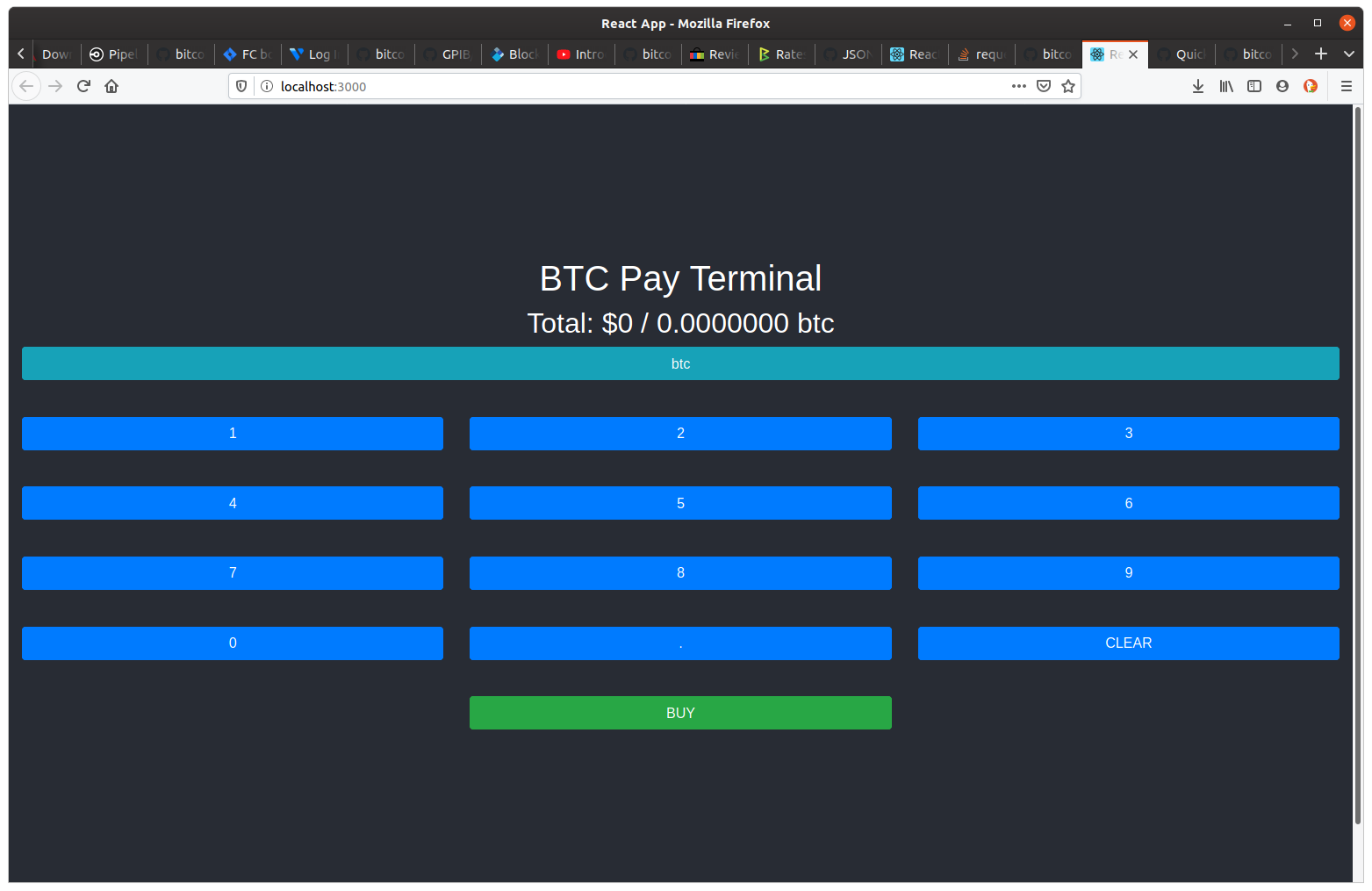Click the page vertical scrollbar

(x=1358, y=465)
